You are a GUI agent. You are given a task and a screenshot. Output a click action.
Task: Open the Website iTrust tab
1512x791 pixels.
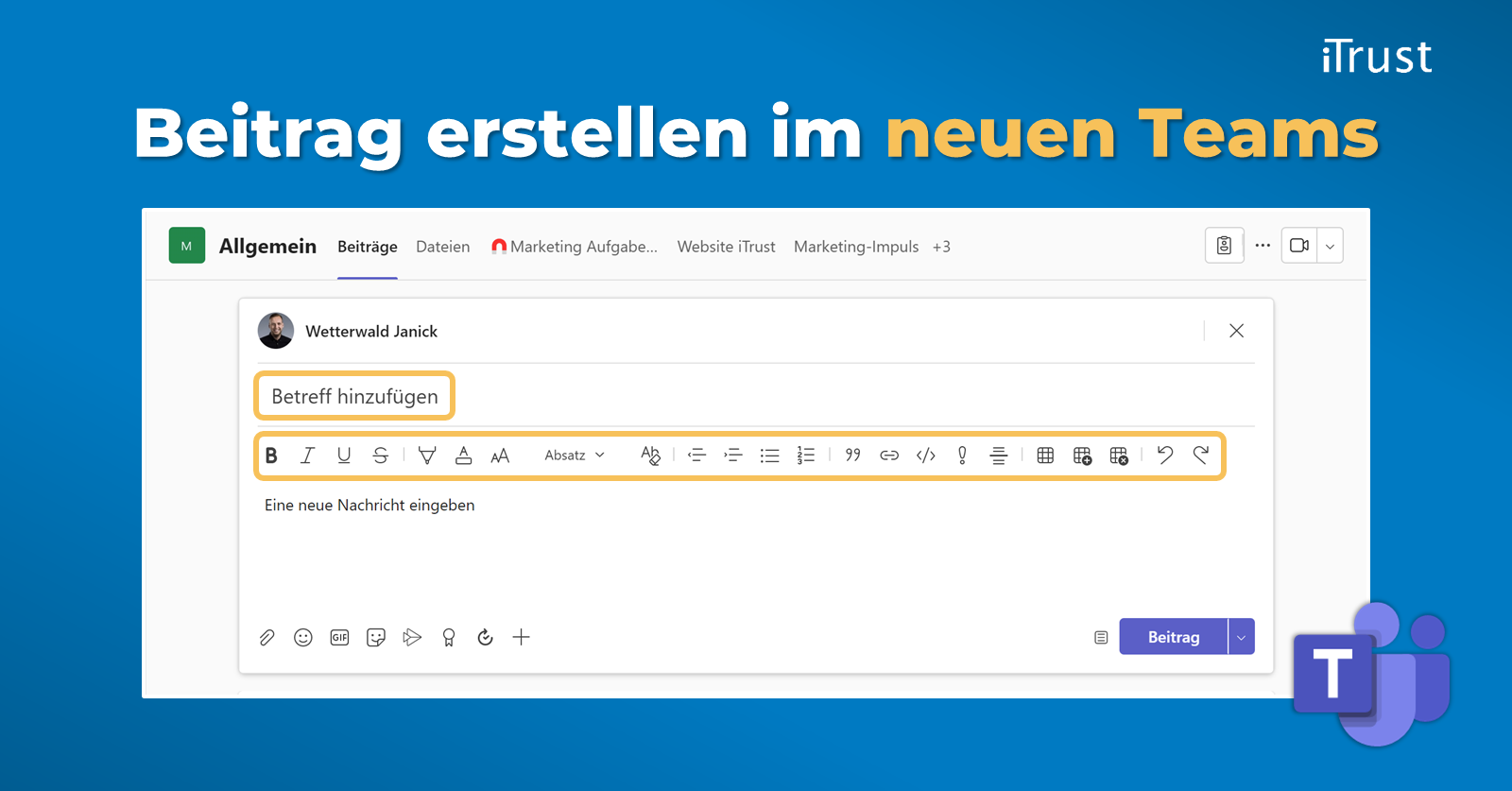coord(726,247)
